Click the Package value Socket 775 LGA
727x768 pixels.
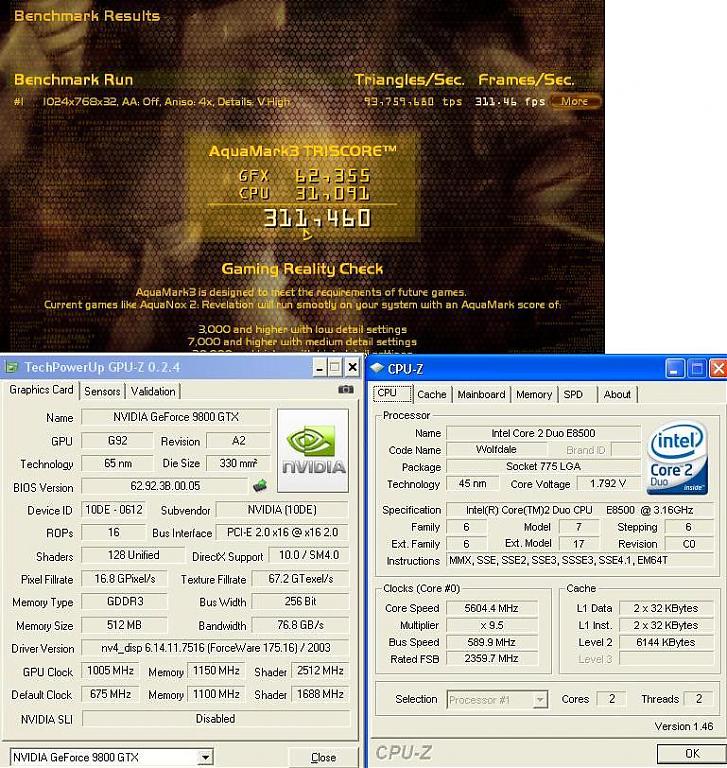point(543,467)
